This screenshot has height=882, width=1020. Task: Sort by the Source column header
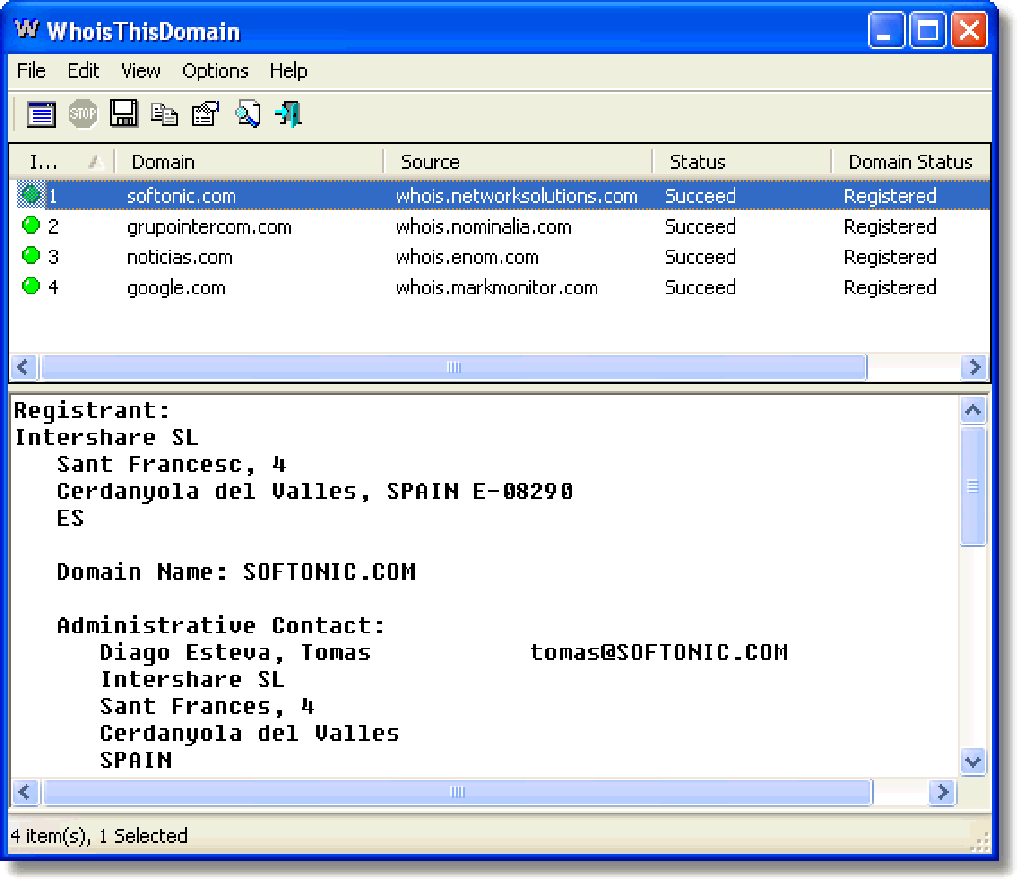tap(518, 161)
